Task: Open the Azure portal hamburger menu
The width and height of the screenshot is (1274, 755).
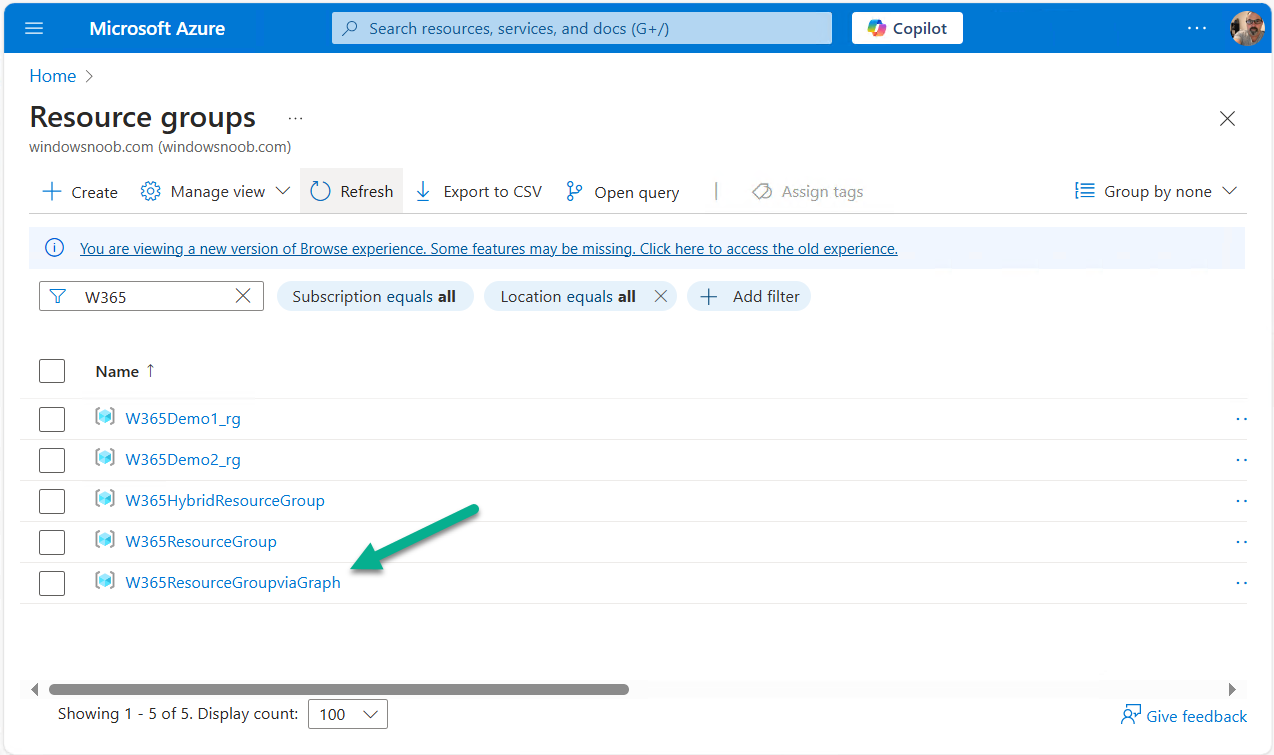Action: [x=34, y=28]
